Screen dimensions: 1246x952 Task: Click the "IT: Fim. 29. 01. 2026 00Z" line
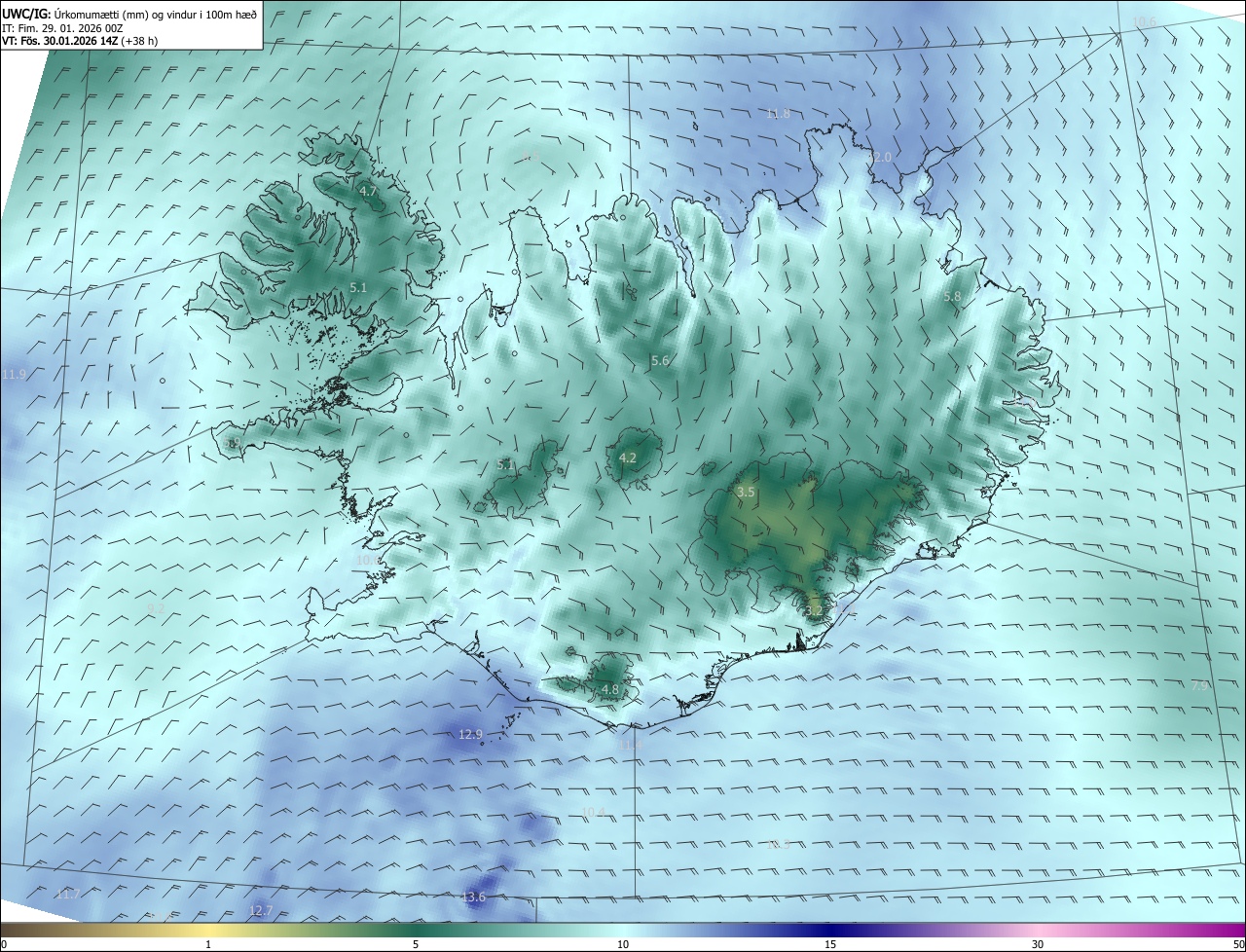pyautogui.click(x=63, y=28)
